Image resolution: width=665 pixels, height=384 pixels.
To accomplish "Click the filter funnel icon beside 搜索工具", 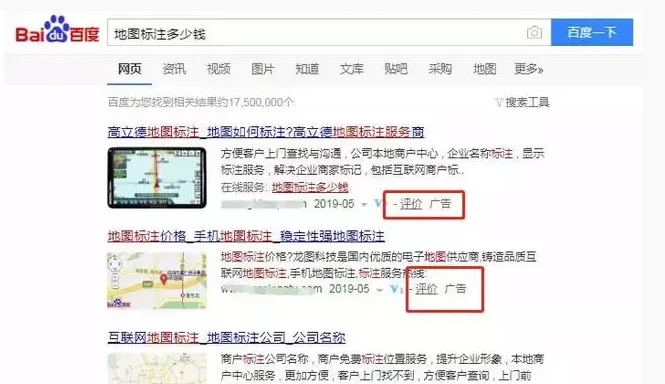I will 499,102.
